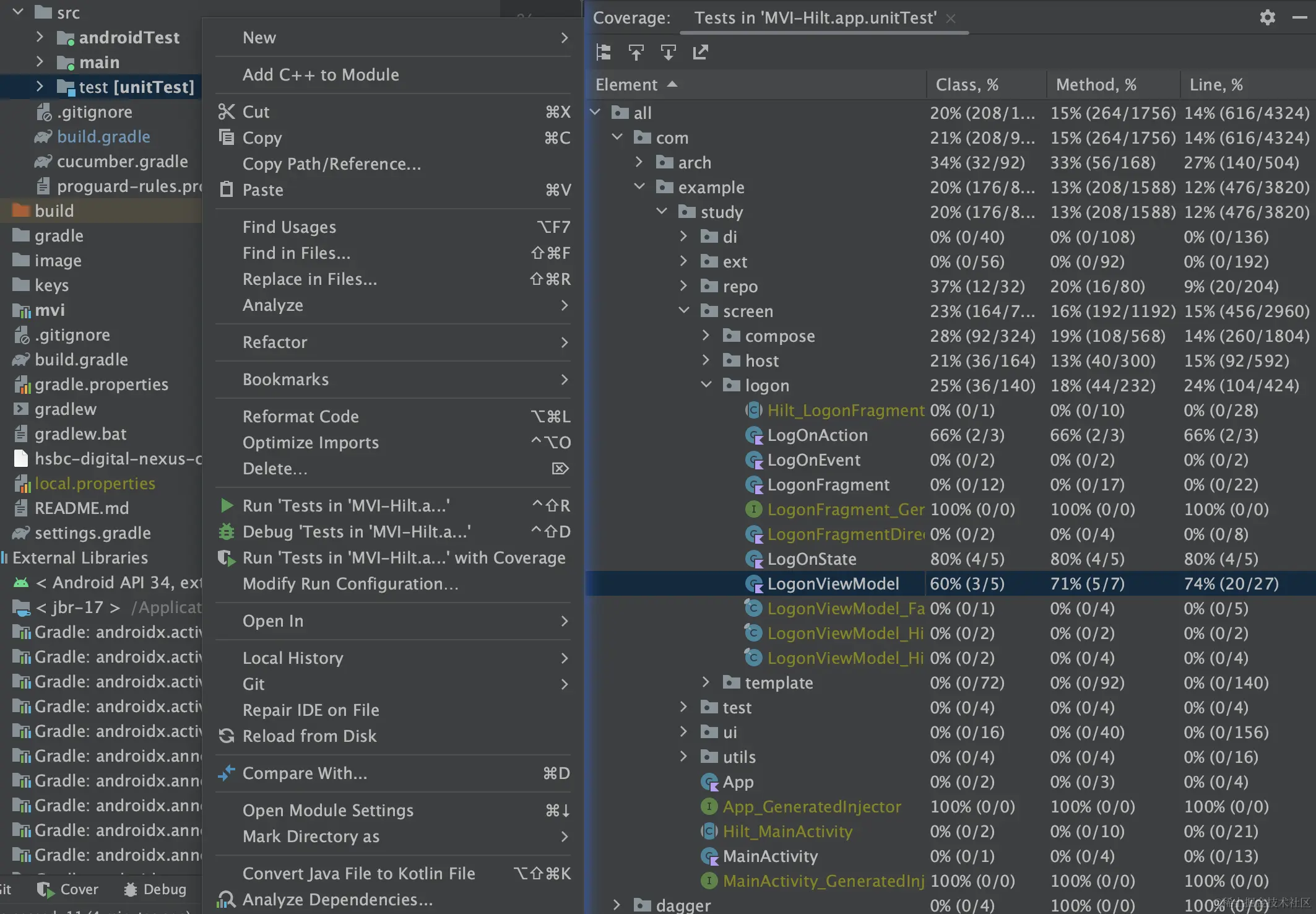Close the coverage suite tab
1316x914 pixels.
tap(951, 19)
